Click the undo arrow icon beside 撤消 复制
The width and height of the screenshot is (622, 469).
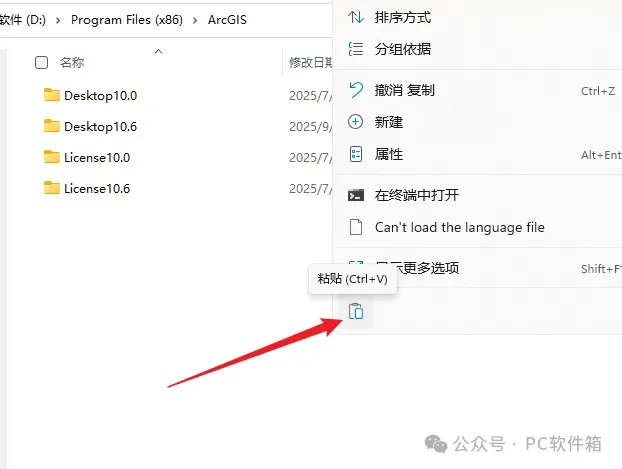tap(356, 90)
